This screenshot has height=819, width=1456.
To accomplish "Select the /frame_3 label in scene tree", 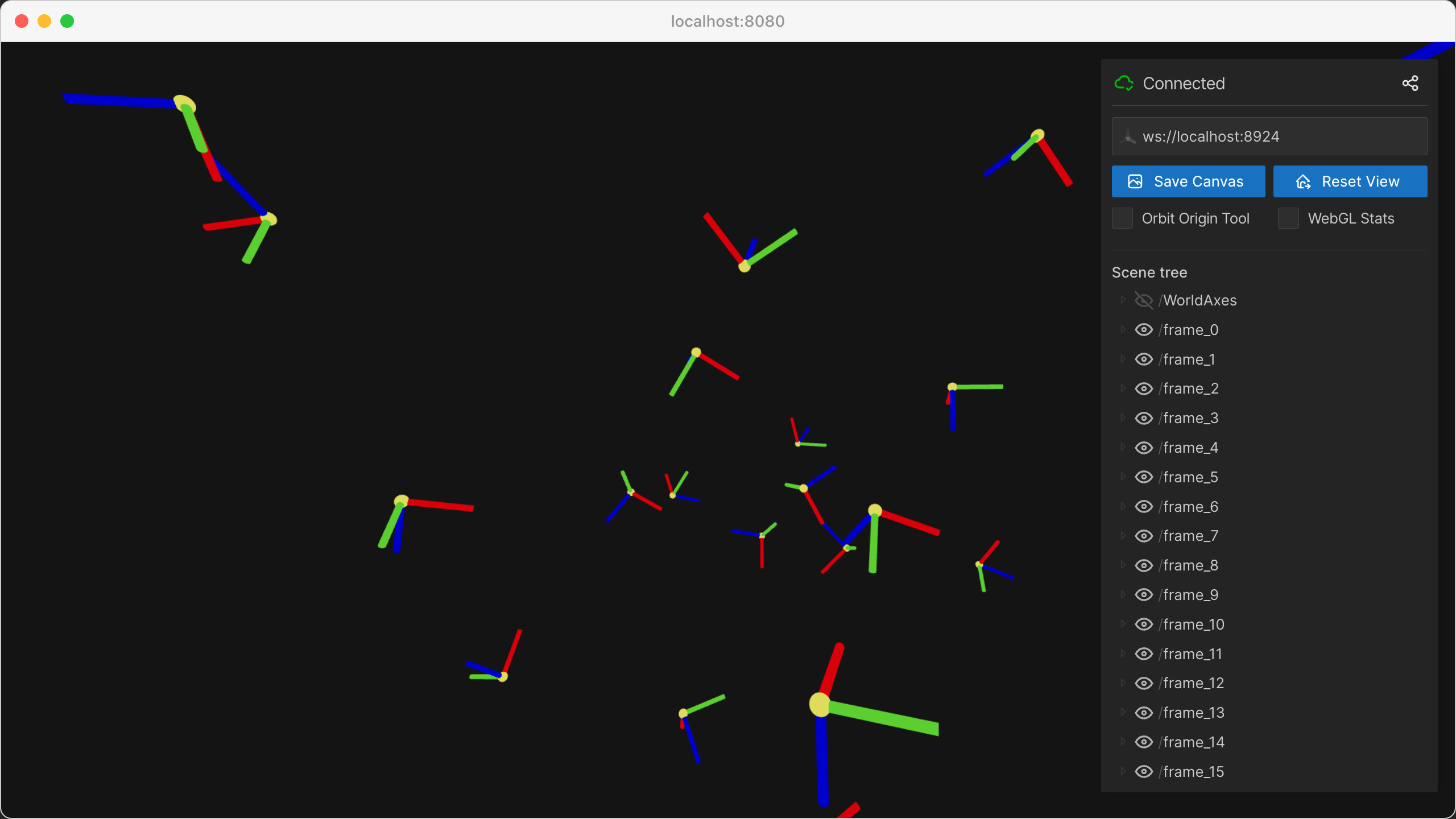I will [1189, 418].
